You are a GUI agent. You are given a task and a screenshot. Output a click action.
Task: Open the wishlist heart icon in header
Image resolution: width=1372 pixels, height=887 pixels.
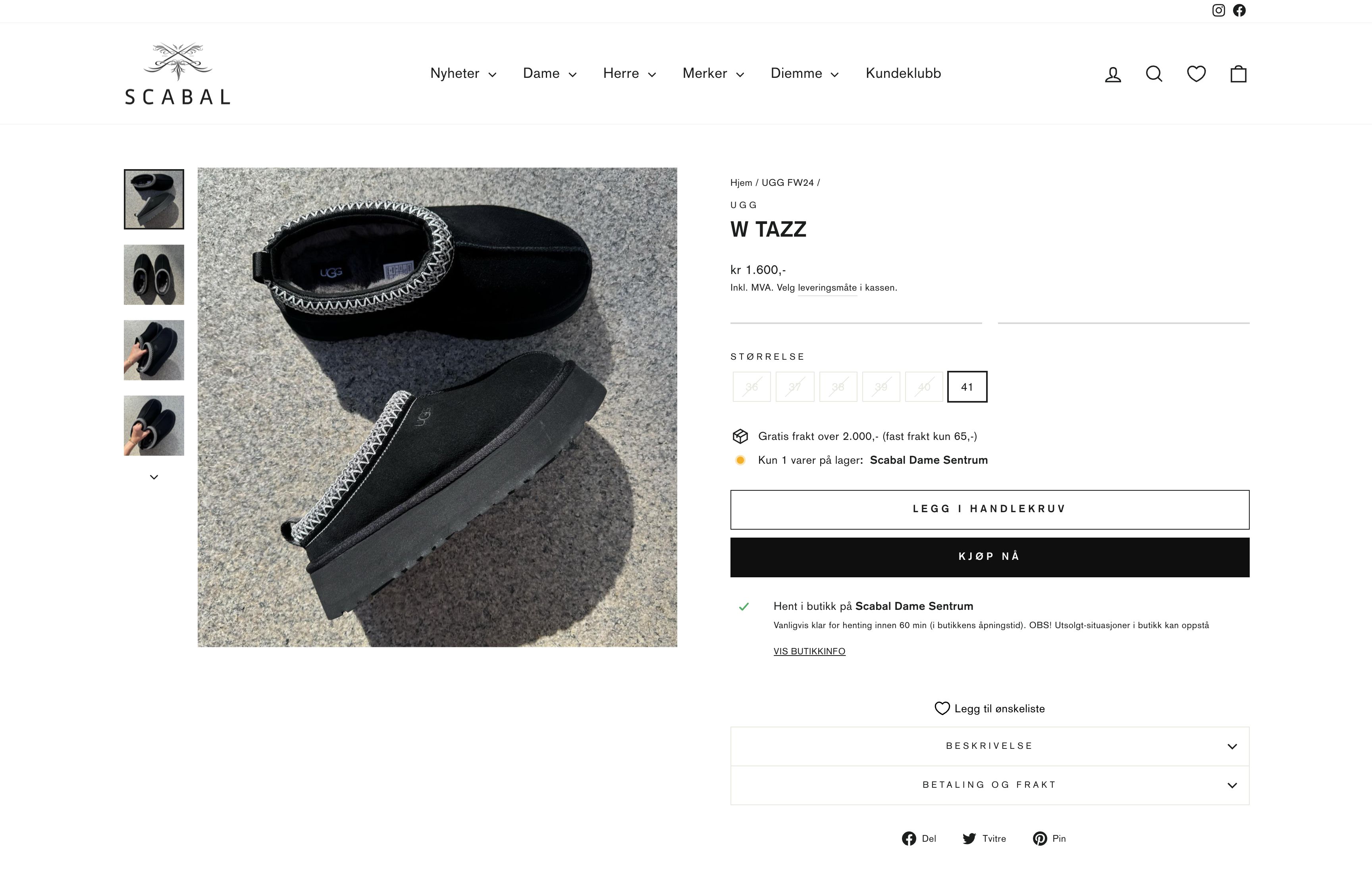pos(1196,73)
